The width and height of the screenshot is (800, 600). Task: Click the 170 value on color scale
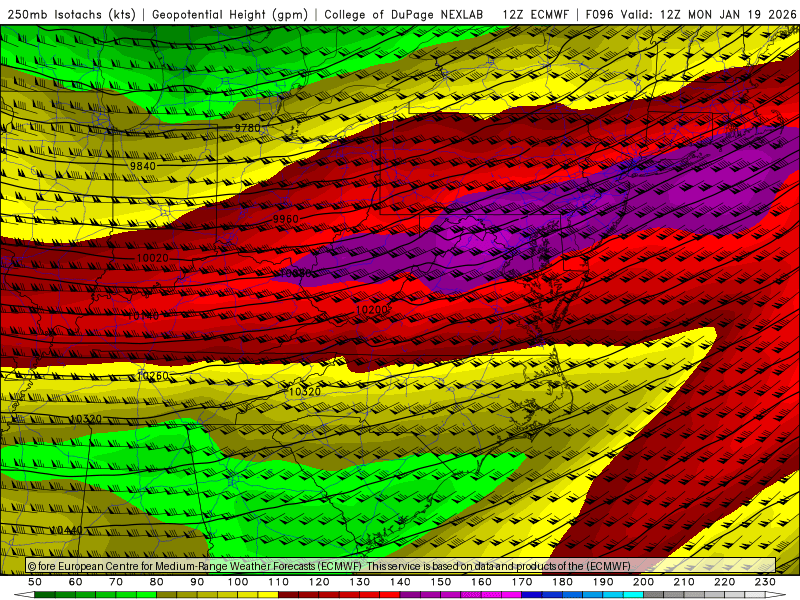coord(522,582)
